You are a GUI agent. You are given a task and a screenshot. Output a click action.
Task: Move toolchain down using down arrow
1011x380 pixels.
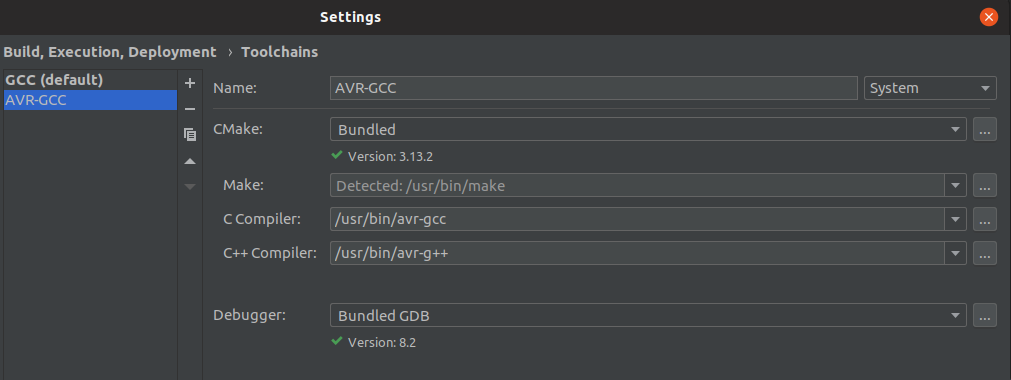pos(190,186)
